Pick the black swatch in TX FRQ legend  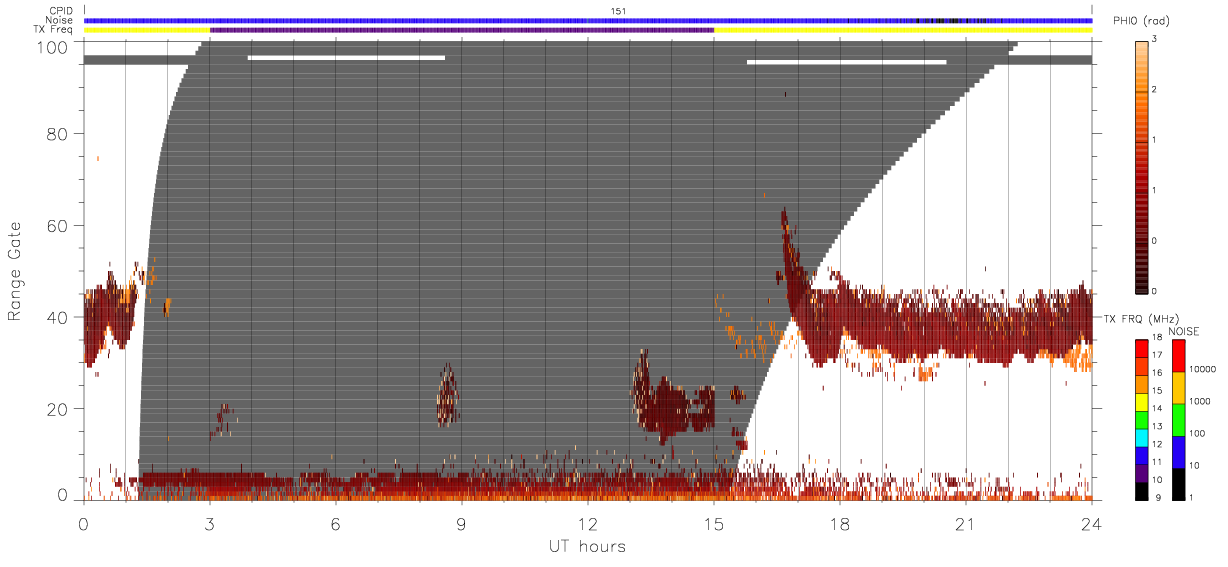coord(1142,491)
